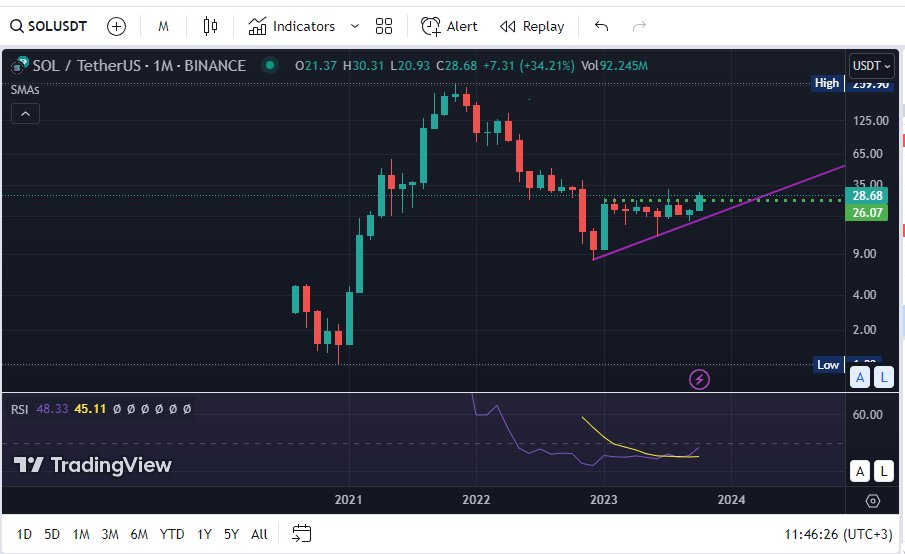Open the go-to-date calendar icon
Viewport: 905px width, 554px height.
click(x=301, y=534)
